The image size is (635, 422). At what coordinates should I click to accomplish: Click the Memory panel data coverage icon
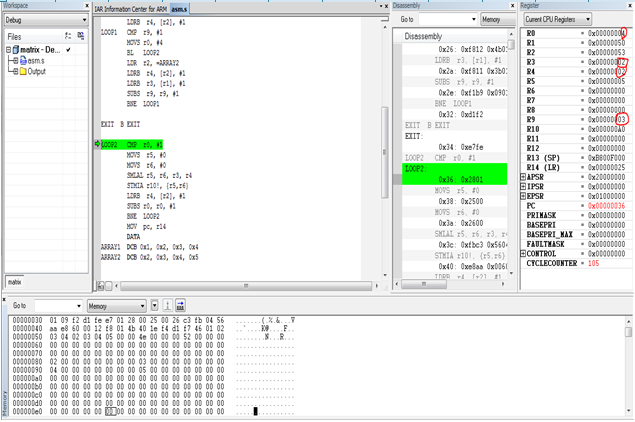[x=168, y=306]
